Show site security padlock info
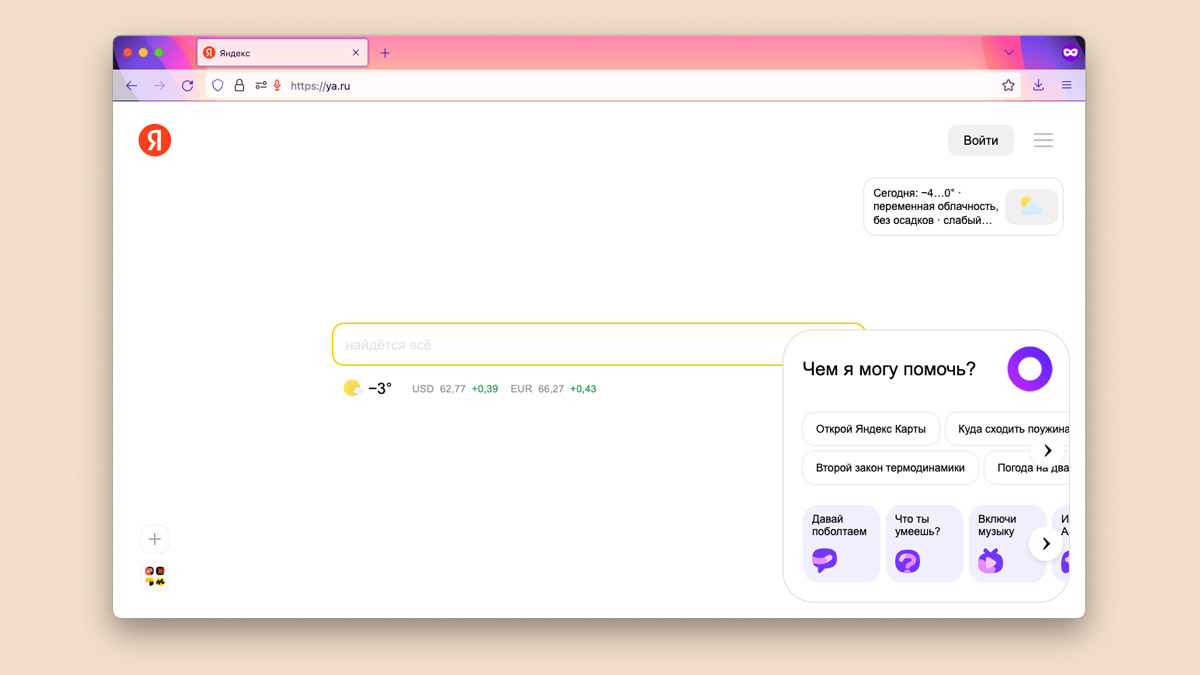The width and height of the screenshot is (1200, 675). (x=239, y=86)
